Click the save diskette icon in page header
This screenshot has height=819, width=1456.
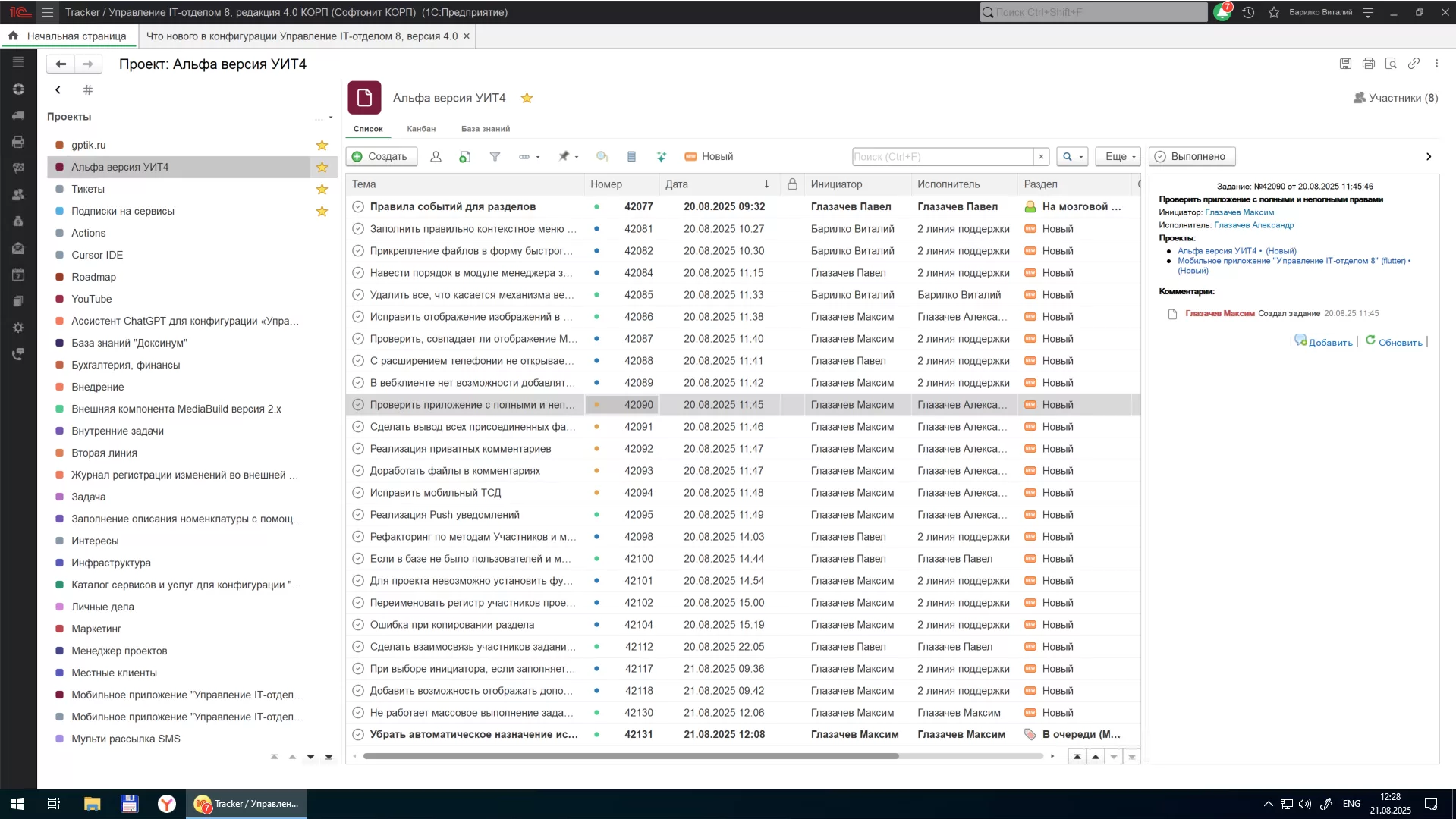pos(1345,64)
